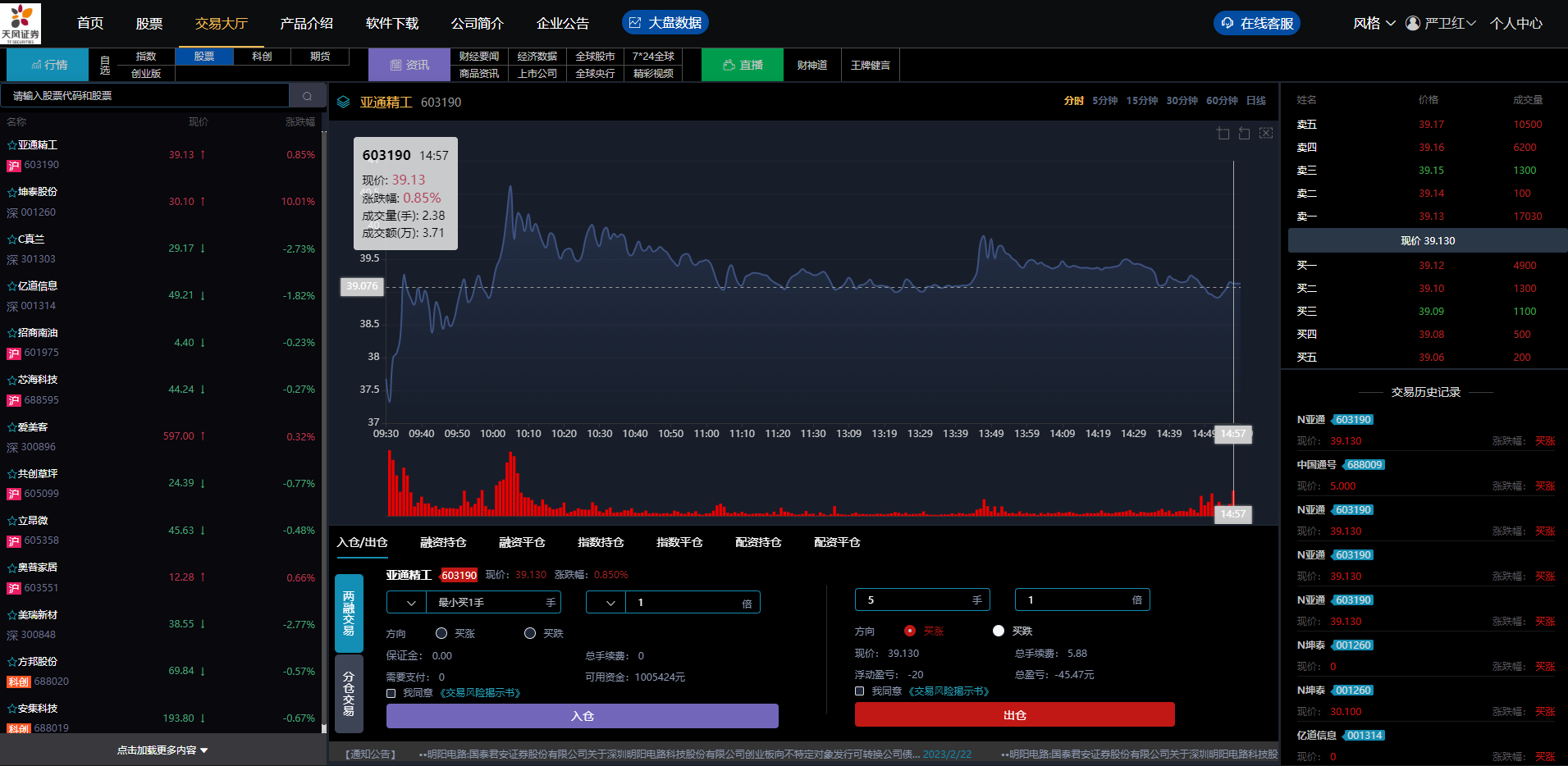
Task: Open the 最小买1手 lot size dropdown
Action: [407, 603]
